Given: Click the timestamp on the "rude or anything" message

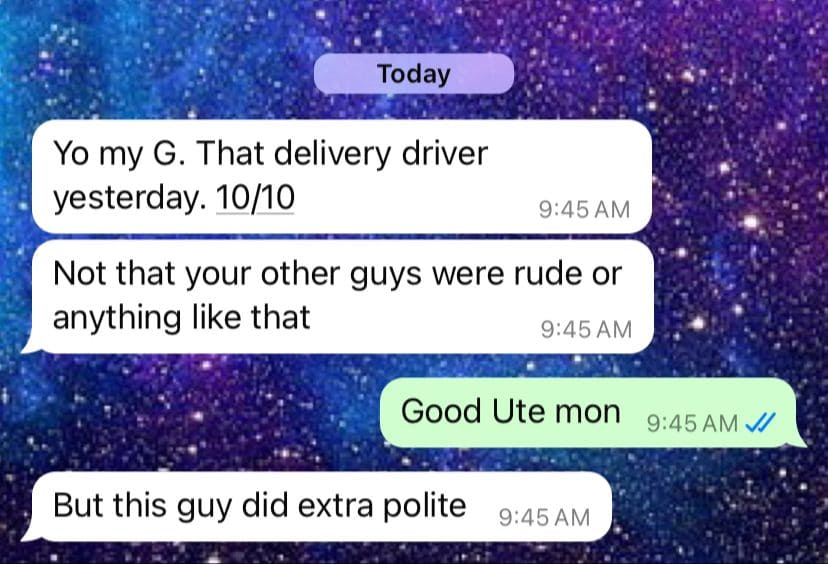Looking at the screenshot, I should [x=586, y=330].
